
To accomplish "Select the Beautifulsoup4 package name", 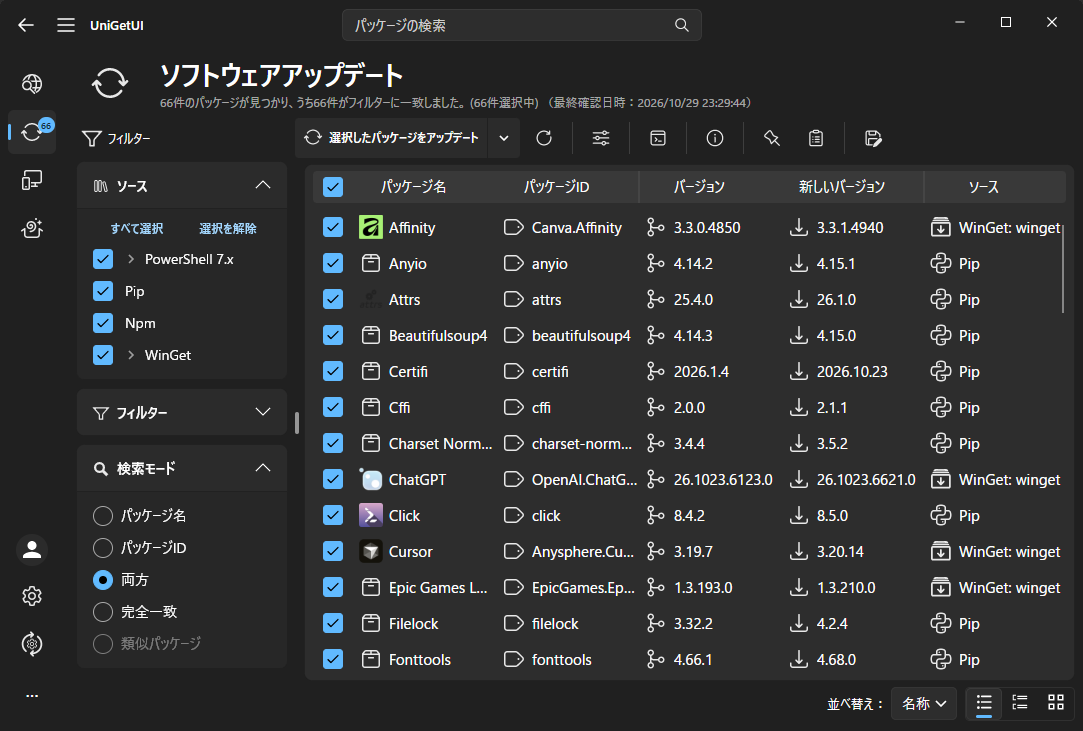I will click(438, 336).
